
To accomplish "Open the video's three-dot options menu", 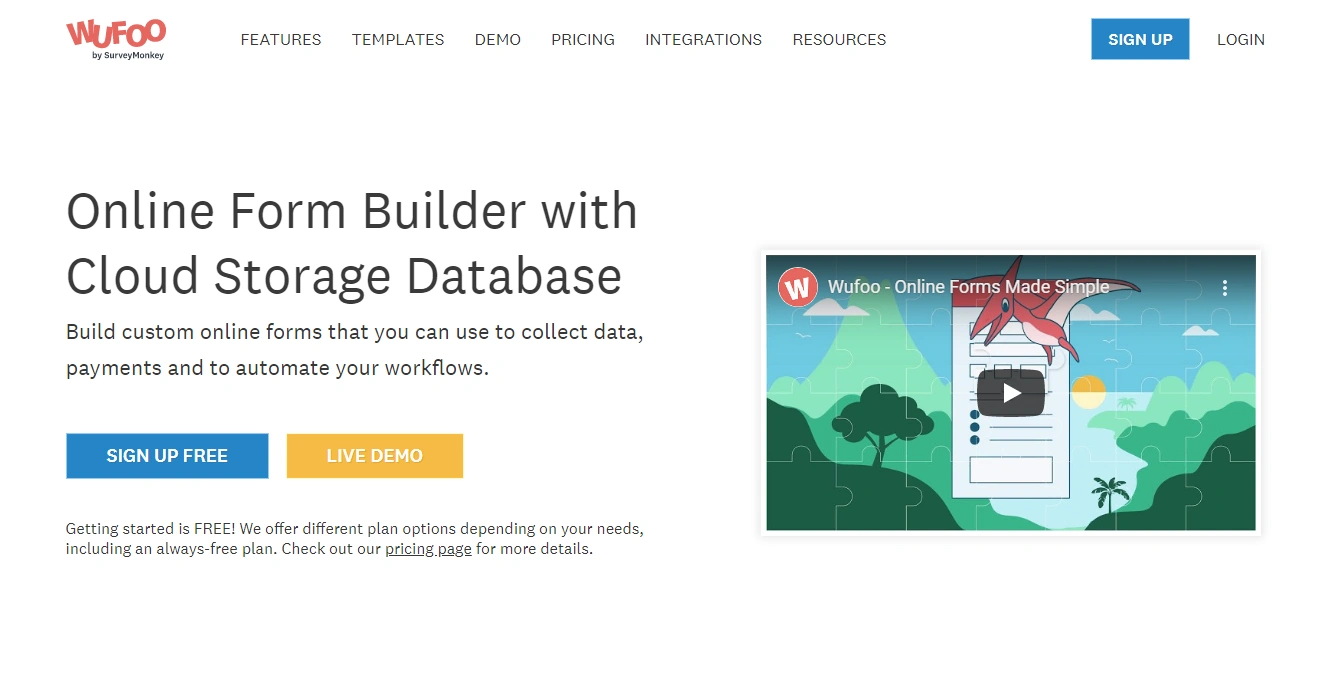I will (1224, 288).
